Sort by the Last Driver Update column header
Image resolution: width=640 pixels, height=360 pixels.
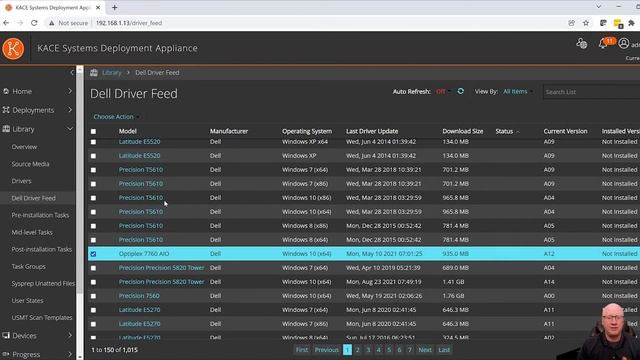click(x=372, y=131)
